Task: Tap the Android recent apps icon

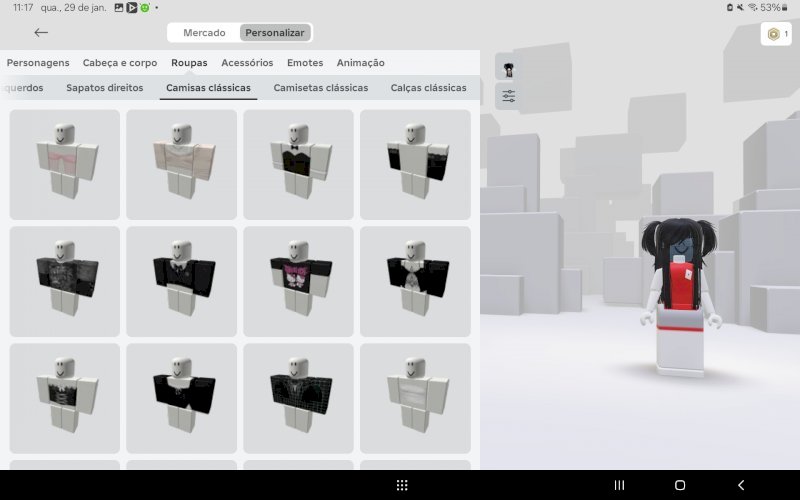Action: coord(619,485)
